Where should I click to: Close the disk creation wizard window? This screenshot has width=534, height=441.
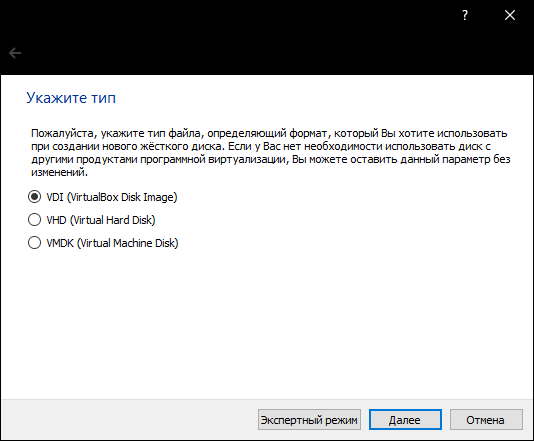[x=510, y=15]
